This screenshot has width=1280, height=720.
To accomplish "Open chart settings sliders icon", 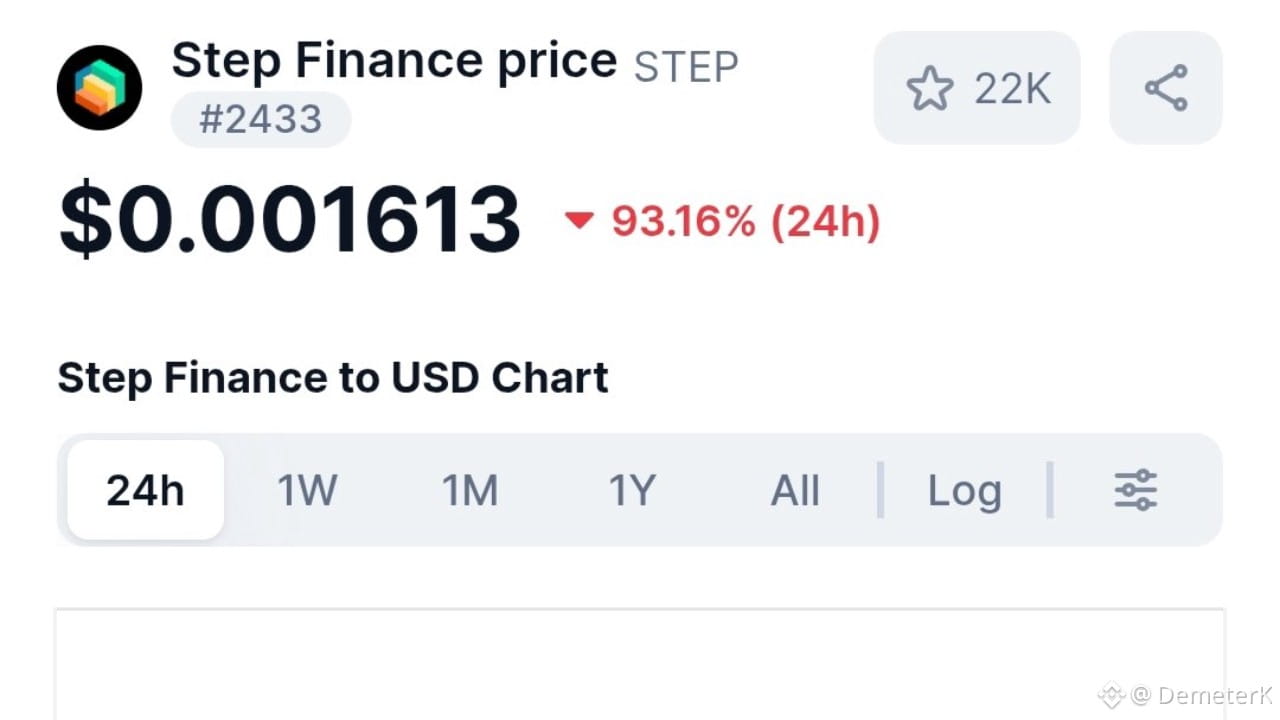I will click(1135, 490).
